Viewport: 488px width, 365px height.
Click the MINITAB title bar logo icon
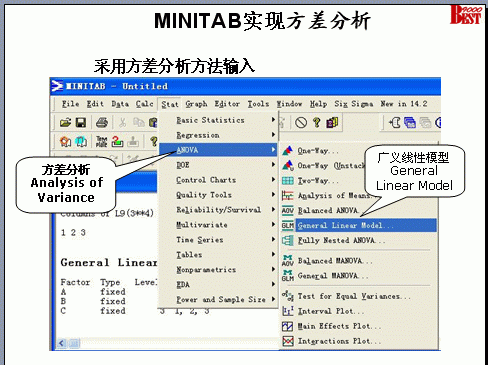pyautogui.click(x=57, y=86)
